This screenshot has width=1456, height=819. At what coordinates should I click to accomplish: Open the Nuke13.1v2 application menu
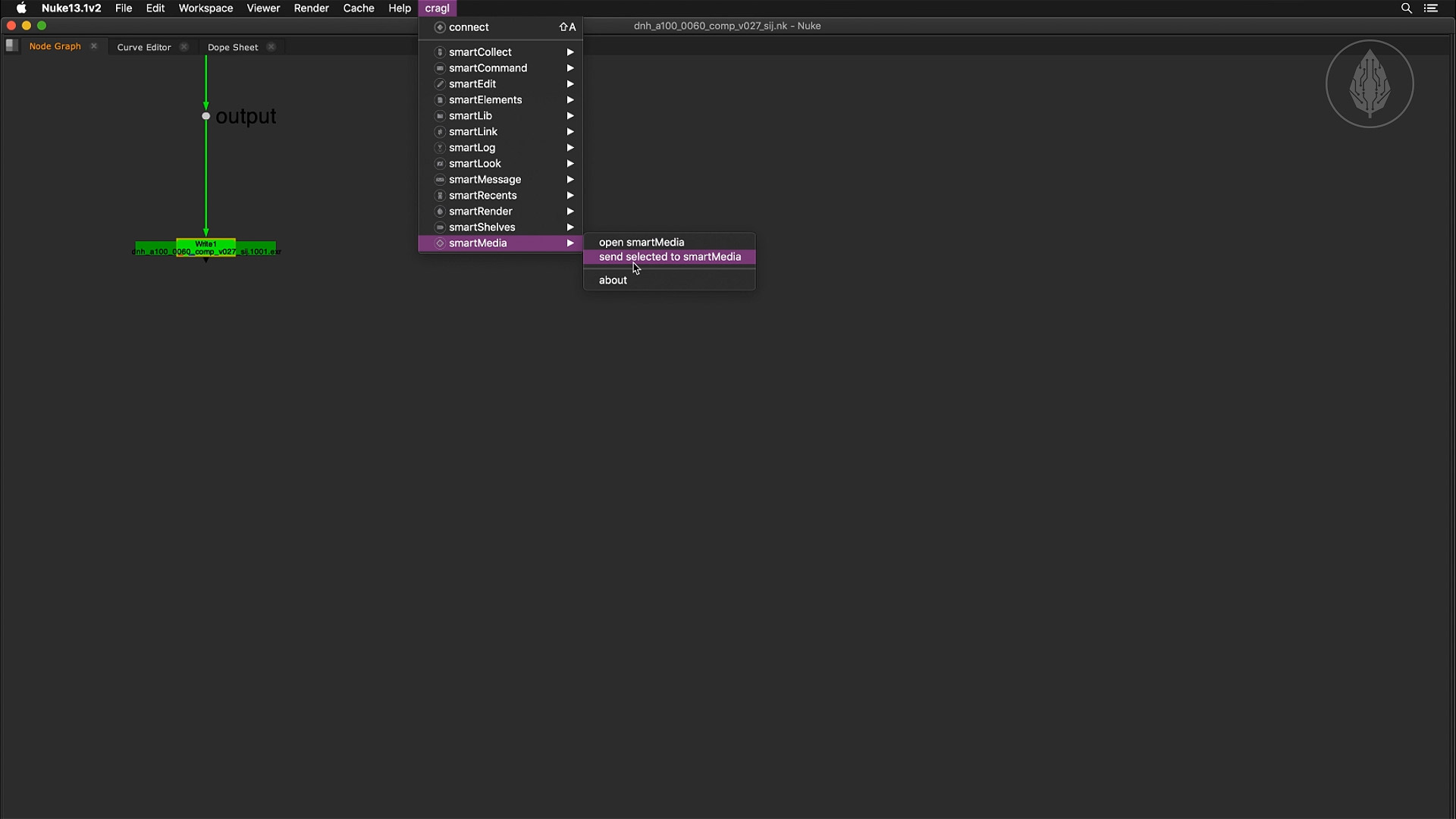pyautogui.click(x=71, y=8)
